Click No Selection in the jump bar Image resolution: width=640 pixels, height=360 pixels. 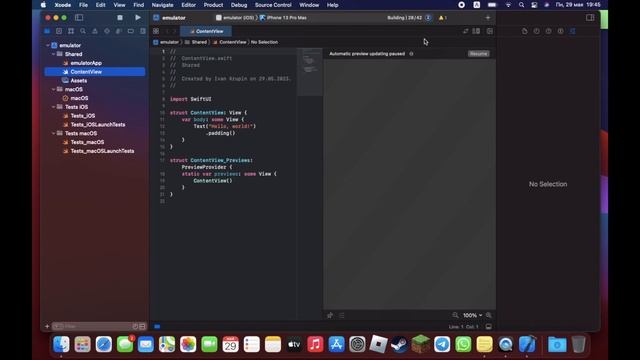click(264, 42)
